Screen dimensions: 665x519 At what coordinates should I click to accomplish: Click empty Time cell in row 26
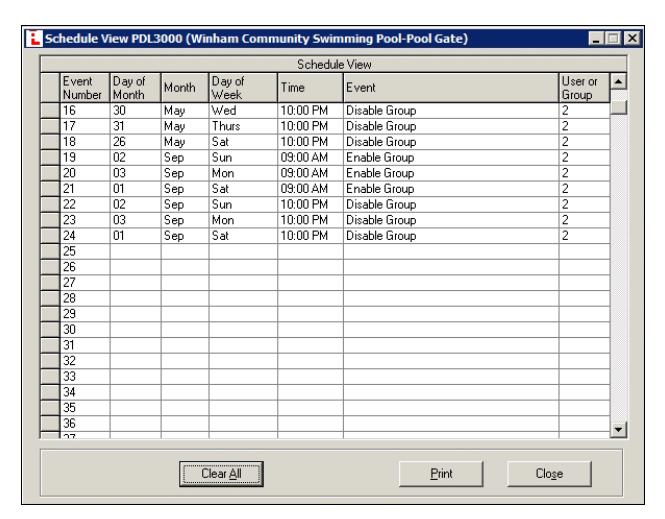point(310,267)
